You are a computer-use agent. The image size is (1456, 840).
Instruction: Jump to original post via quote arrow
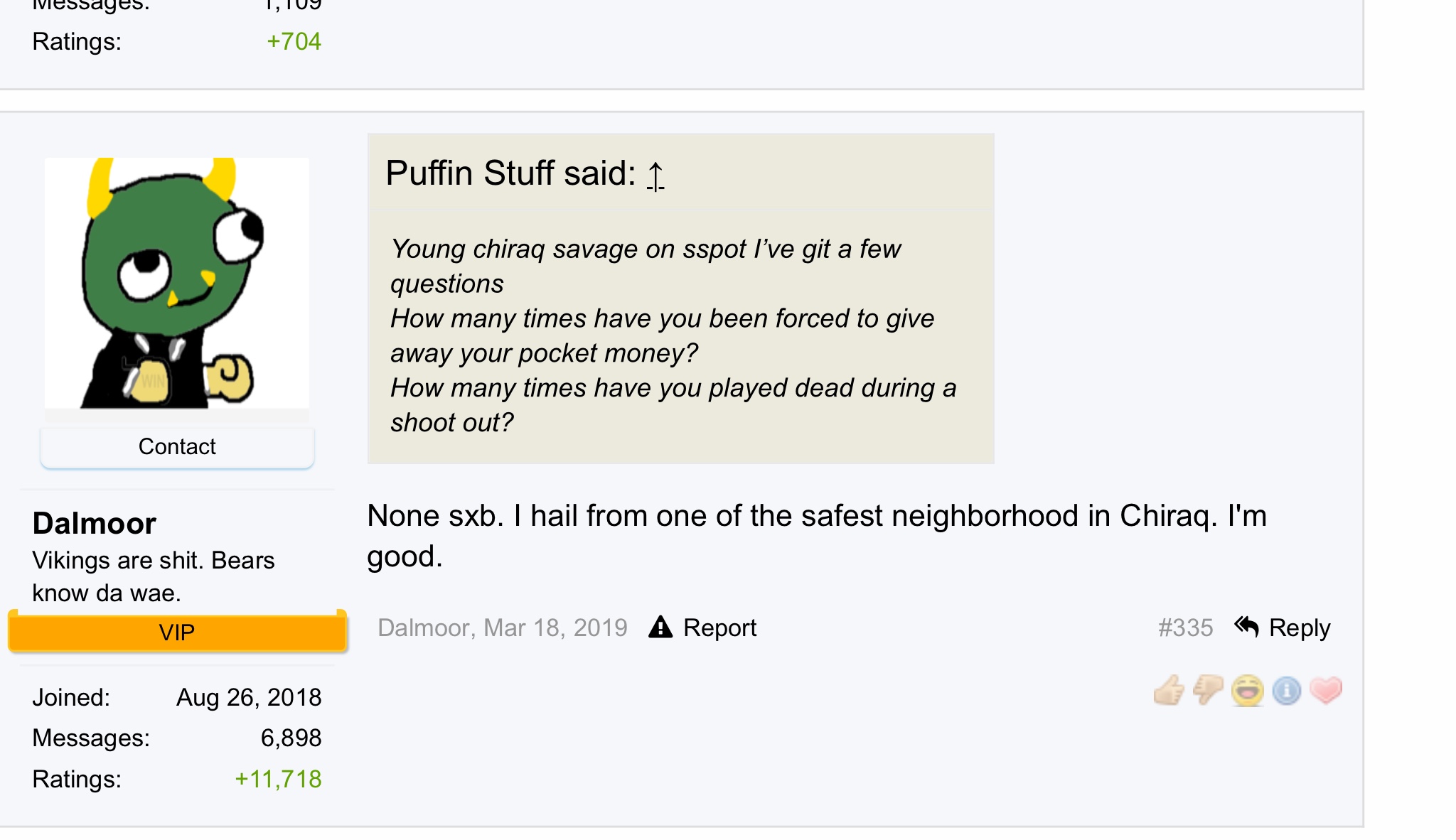[655, 176]
